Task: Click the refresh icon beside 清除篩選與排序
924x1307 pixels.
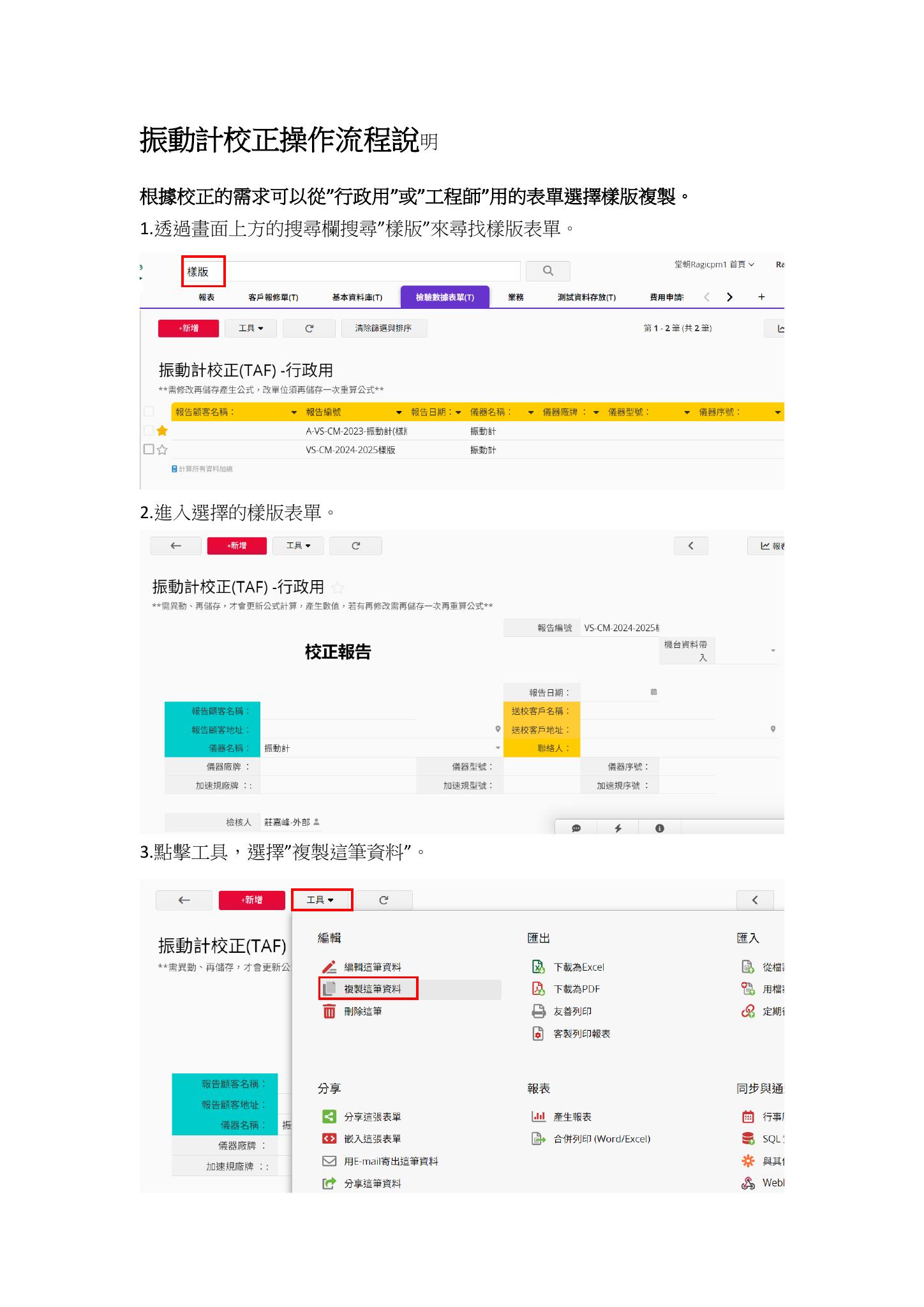Action: pyautogui.click(x=309, y=329)
